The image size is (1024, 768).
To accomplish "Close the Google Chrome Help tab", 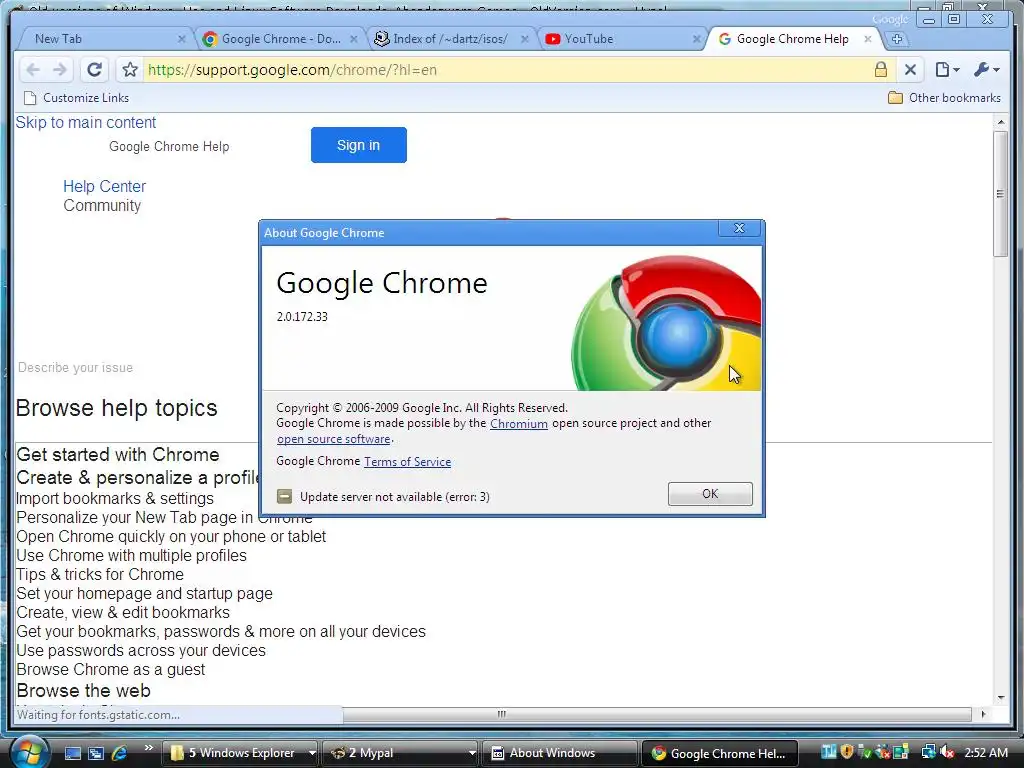I will click(x=867, y=39).
